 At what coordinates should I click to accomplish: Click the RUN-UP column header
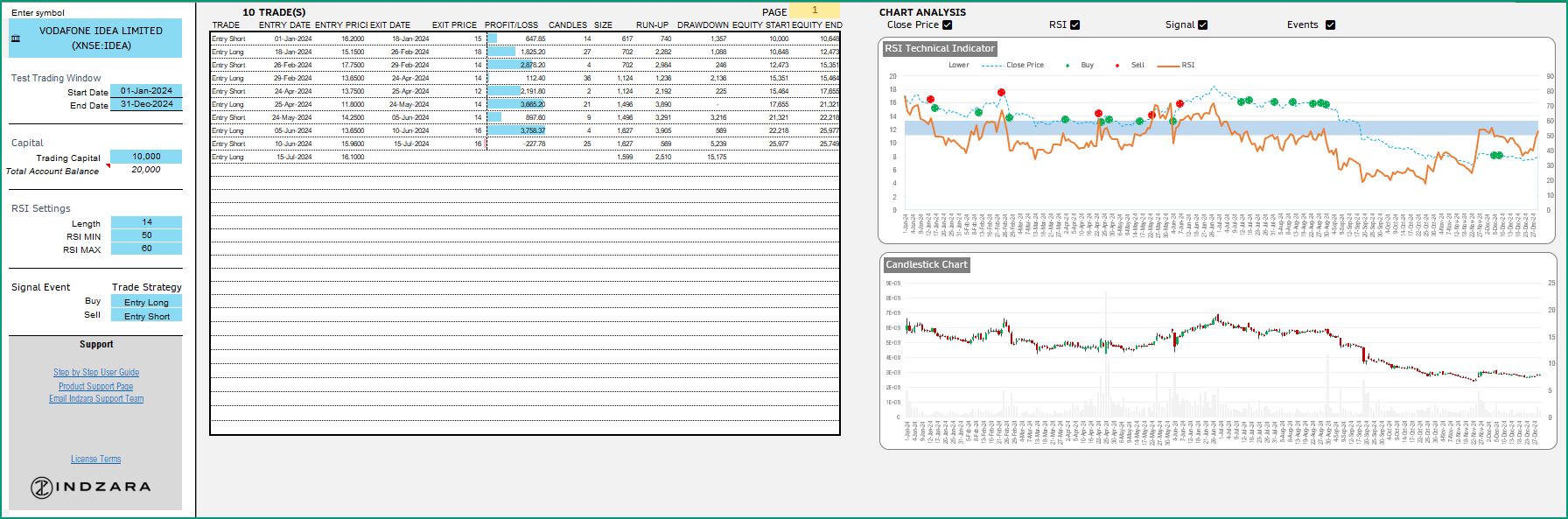(652, 25)
